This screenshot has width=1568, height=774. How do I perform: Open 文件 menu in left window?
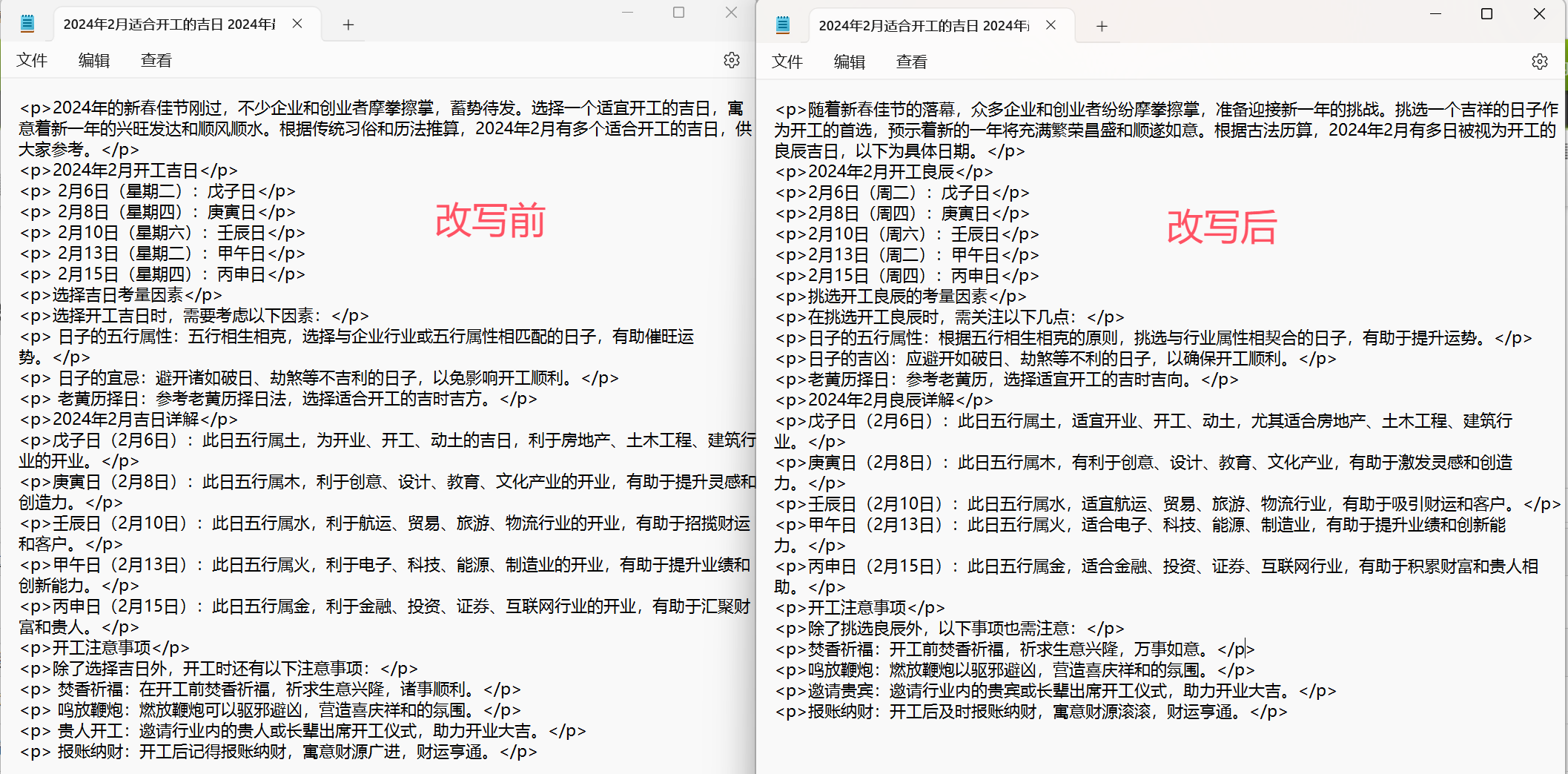32,60
